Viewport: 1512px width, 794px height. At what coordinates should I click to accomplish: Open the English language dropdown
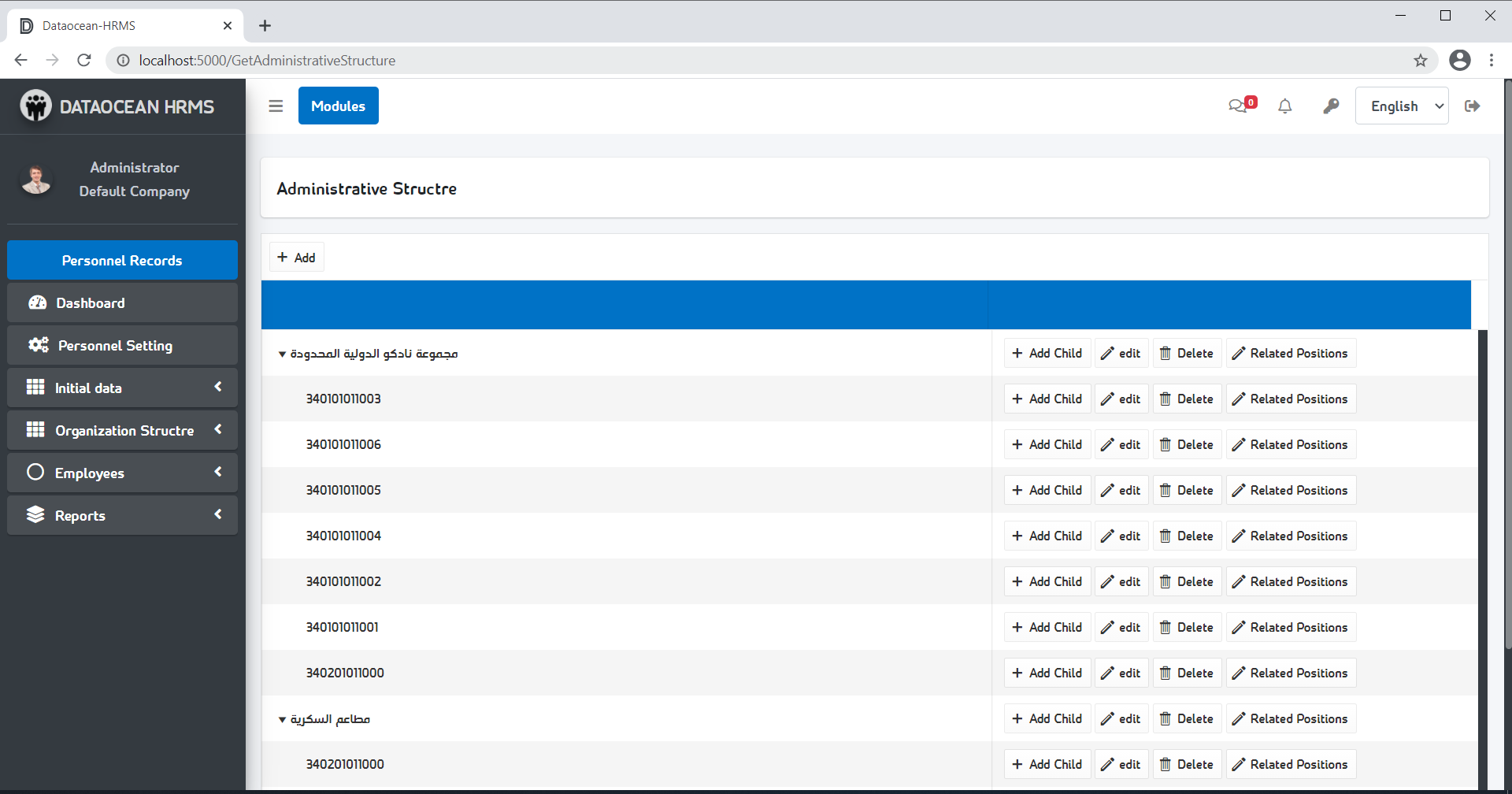pos(1401,106)
